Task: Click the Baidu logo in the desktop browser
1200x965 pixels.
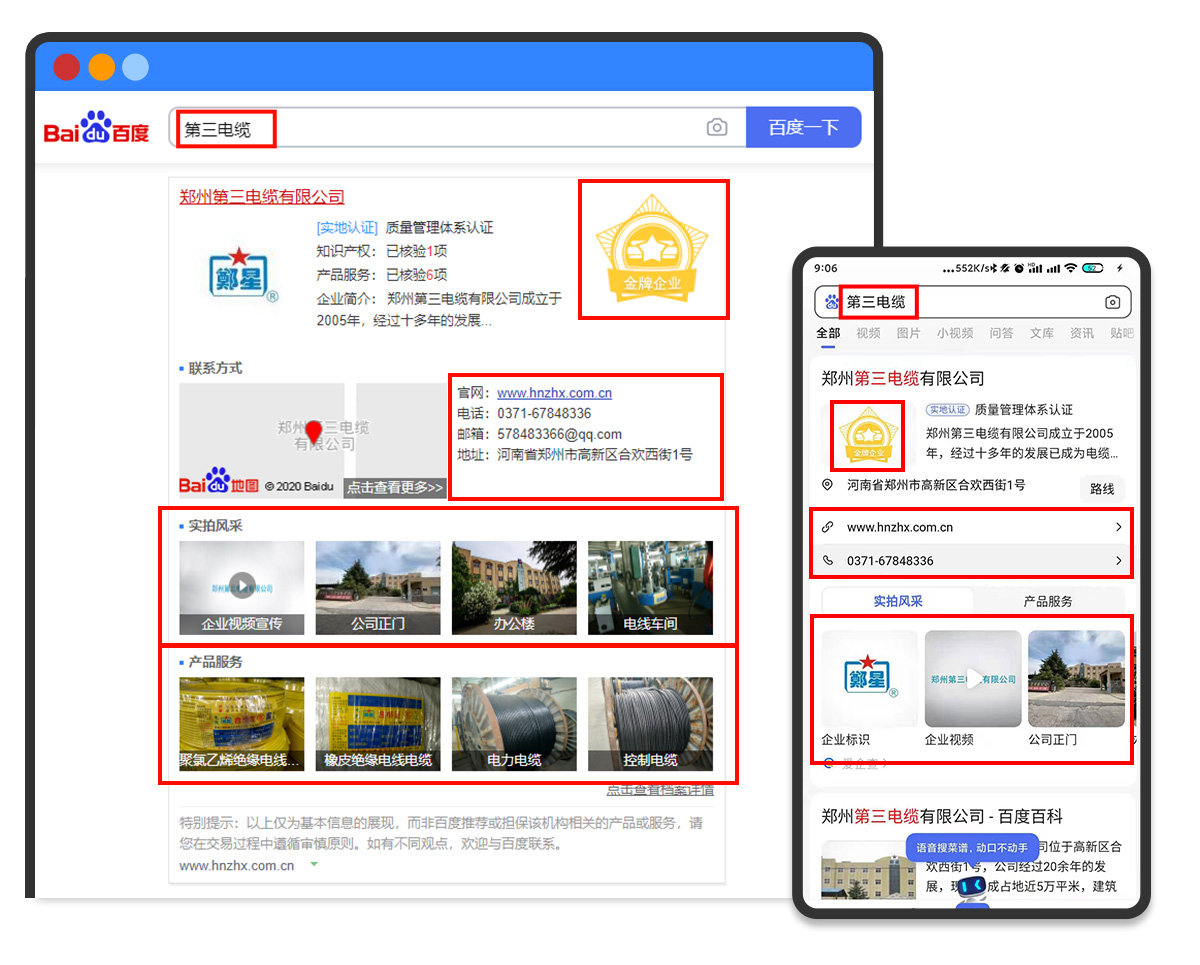Action: point(96,127)
